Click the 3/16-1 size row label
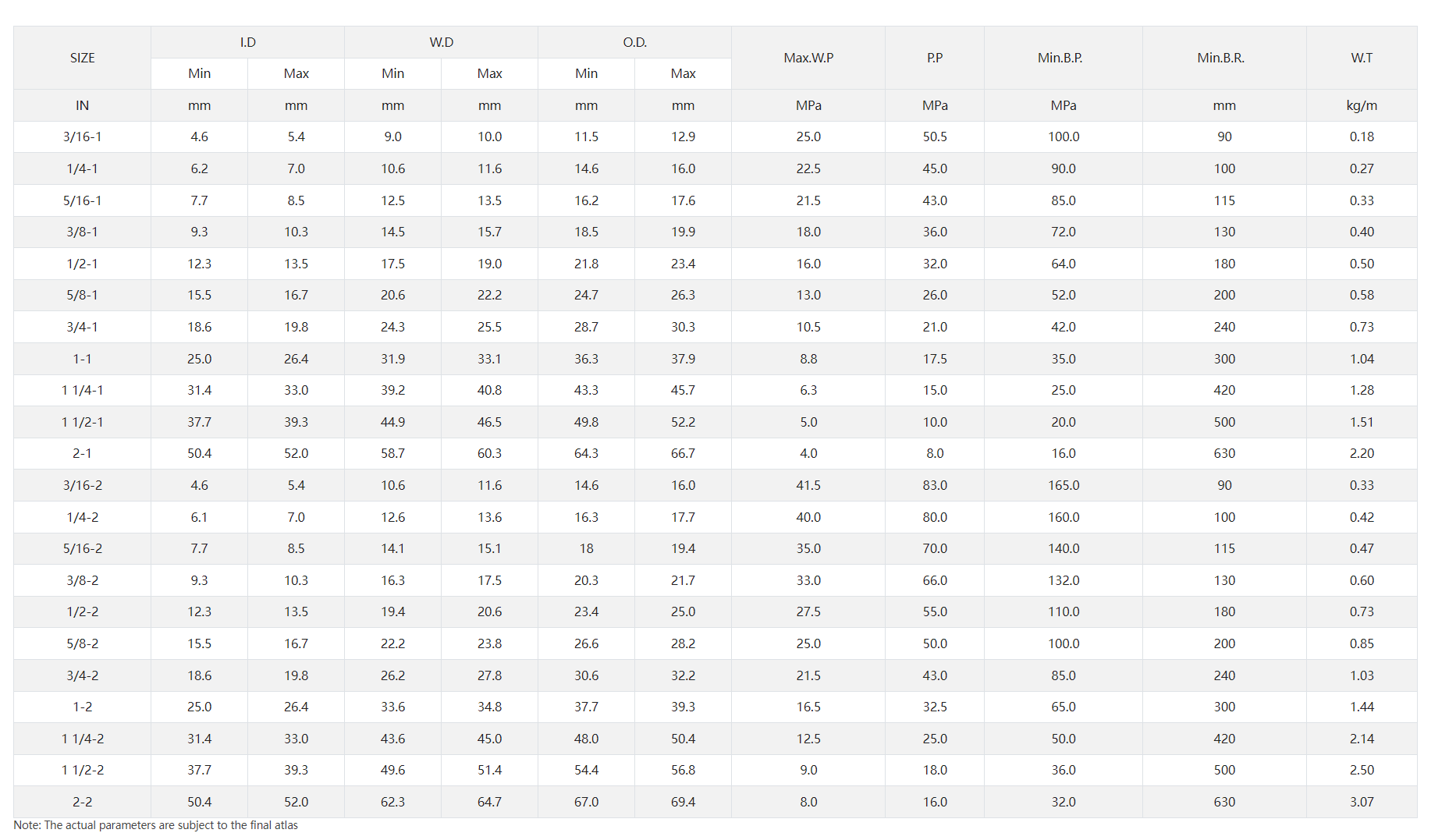Viewport: 1456px width, 833px height. (82, 136)
